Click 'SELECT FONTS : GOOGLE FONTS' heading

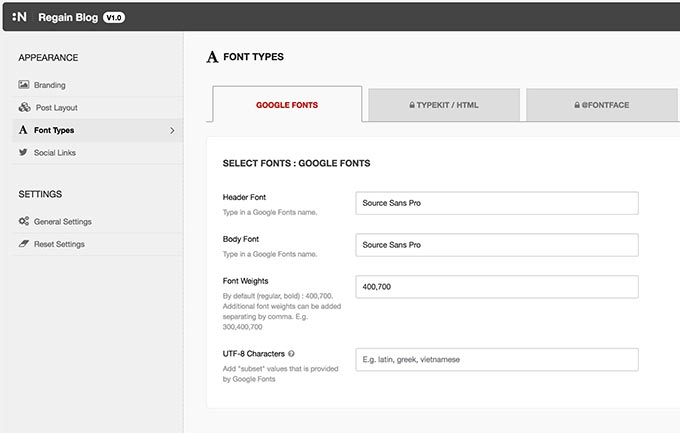tap(297, 163)
